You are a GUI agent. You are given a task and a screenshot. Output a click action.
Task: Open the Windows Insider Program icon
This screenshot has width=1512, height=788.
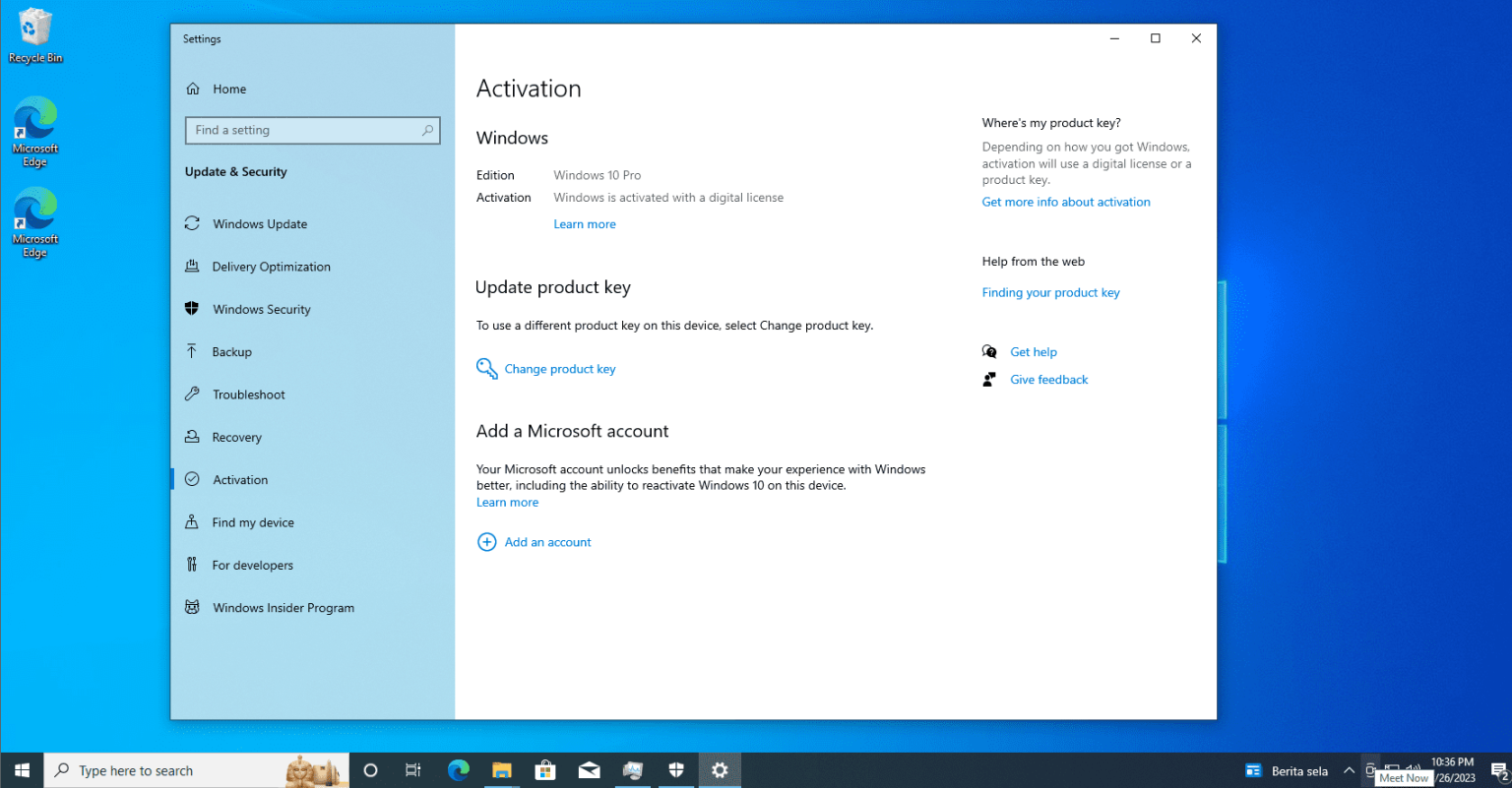pyautogui.click(x=192, y=607)
